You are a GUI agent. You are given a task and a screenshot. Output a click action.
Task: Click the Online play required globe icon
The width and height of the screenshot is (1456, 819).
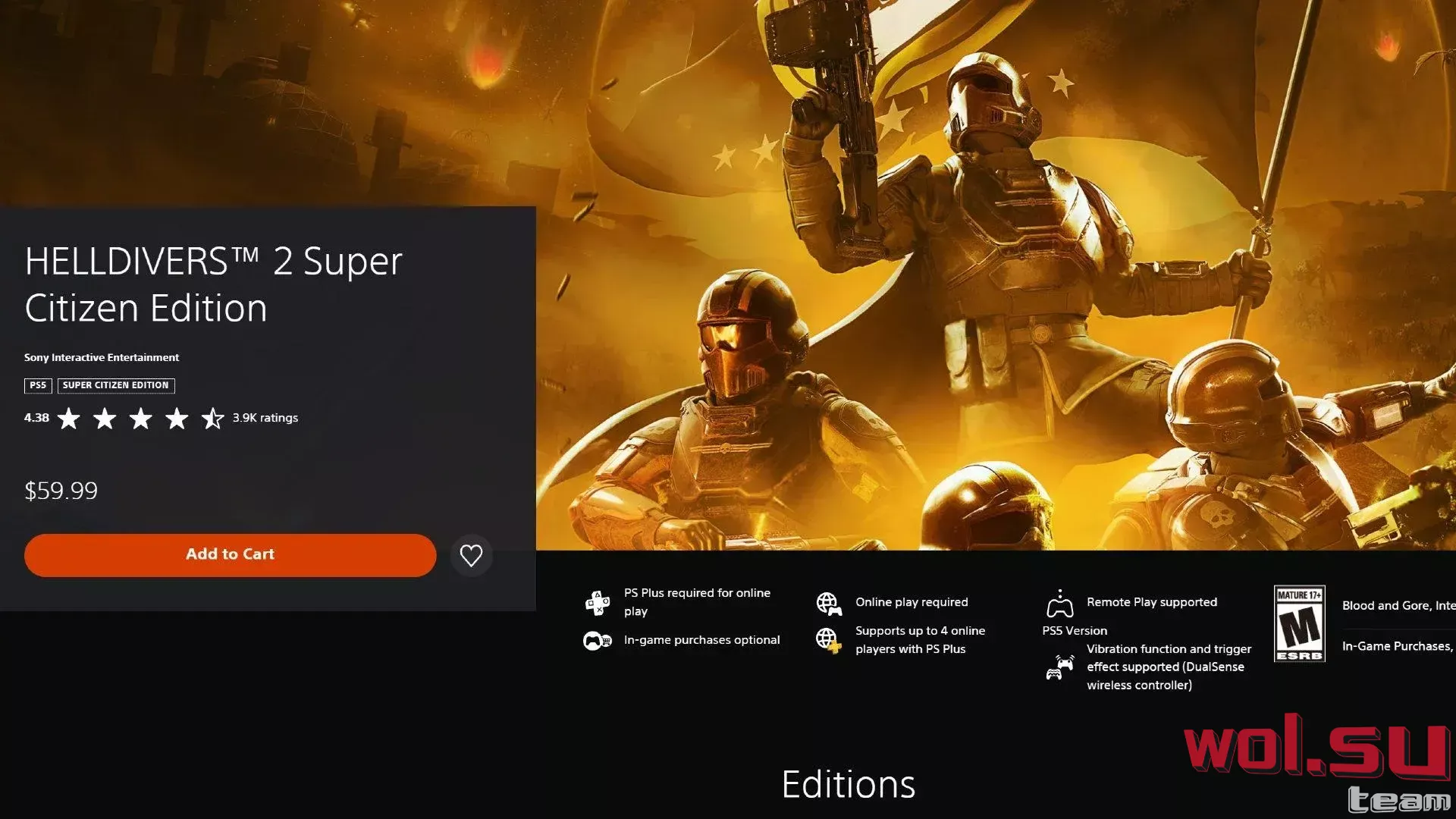pos(829,604)
